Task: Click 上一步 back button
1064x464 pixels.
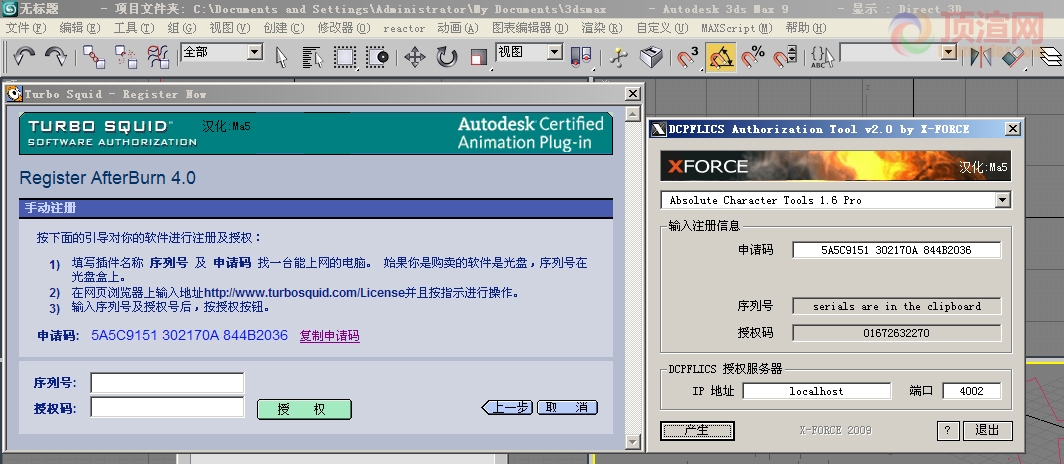Action: (507, 407)
